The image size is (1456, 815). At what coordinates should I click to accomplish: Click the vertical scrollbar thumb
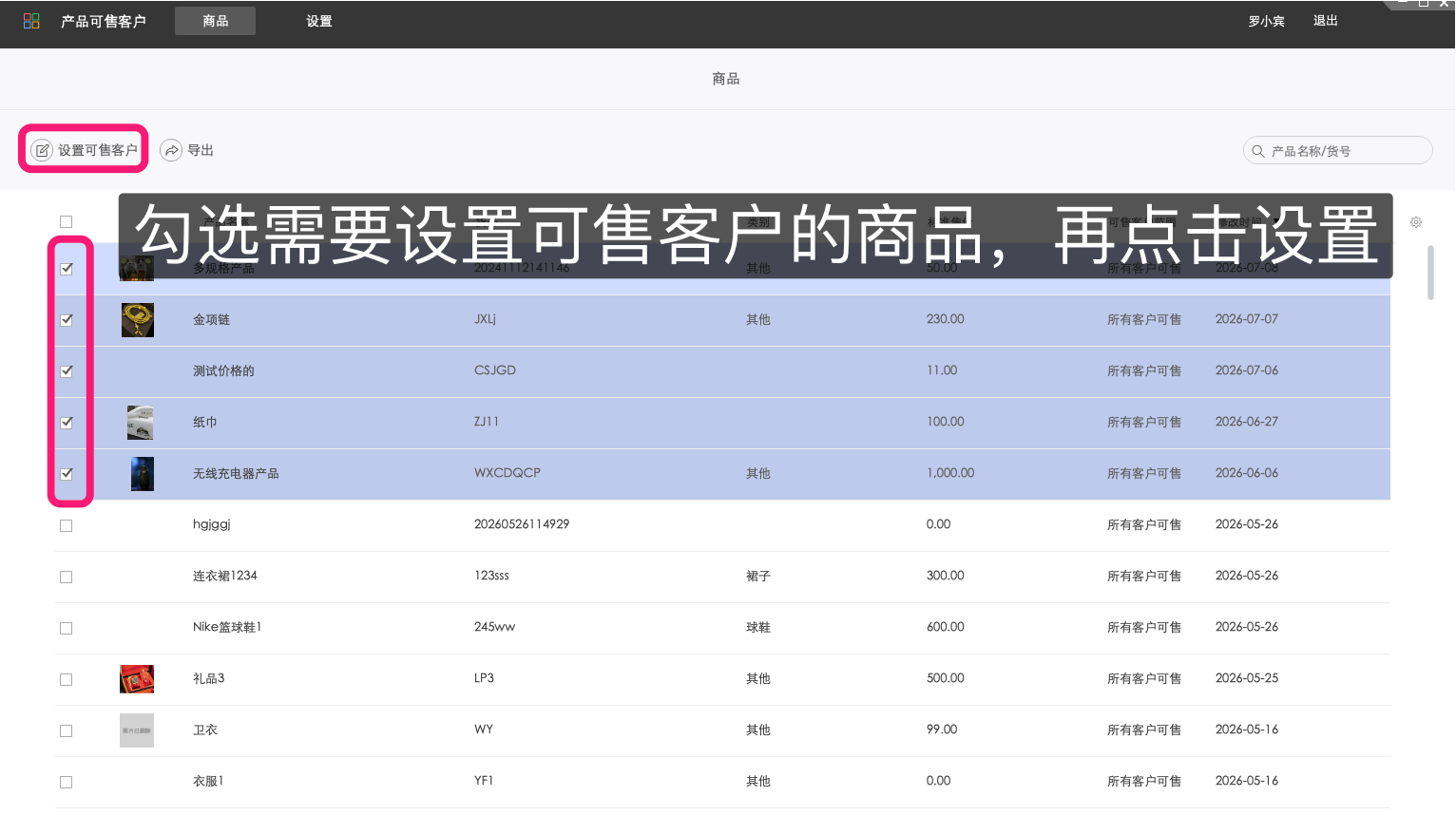[1431, 273]
